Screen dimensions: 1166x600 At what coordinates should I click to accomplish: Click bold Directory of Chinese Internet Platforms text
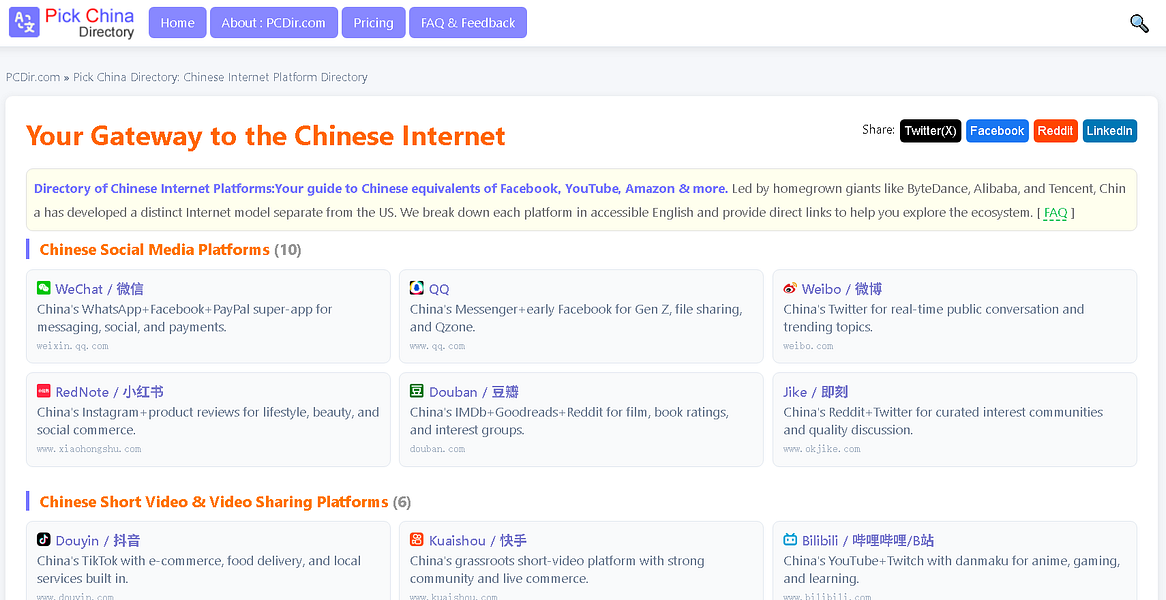coord(381,189)
